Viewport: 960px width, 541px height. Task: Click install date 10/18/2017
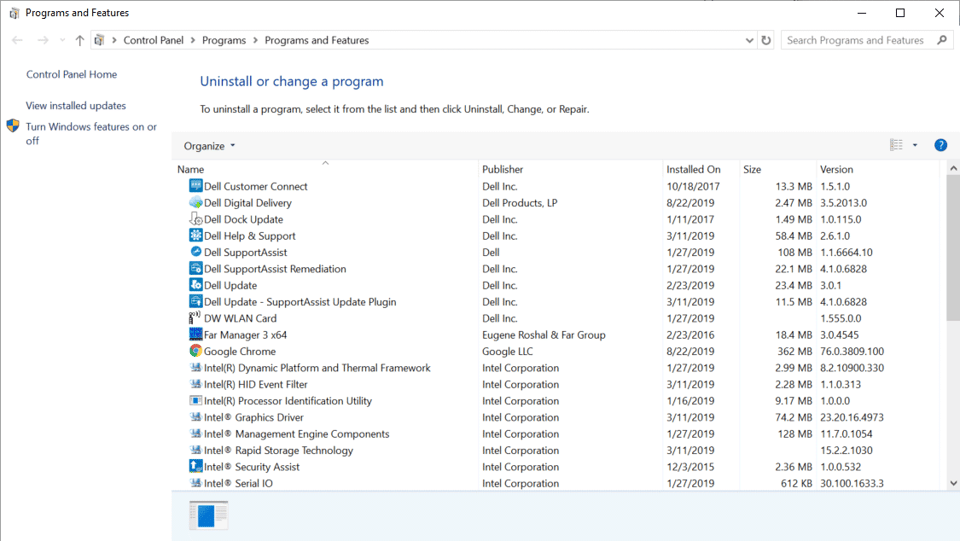click(x=693, y=186)
